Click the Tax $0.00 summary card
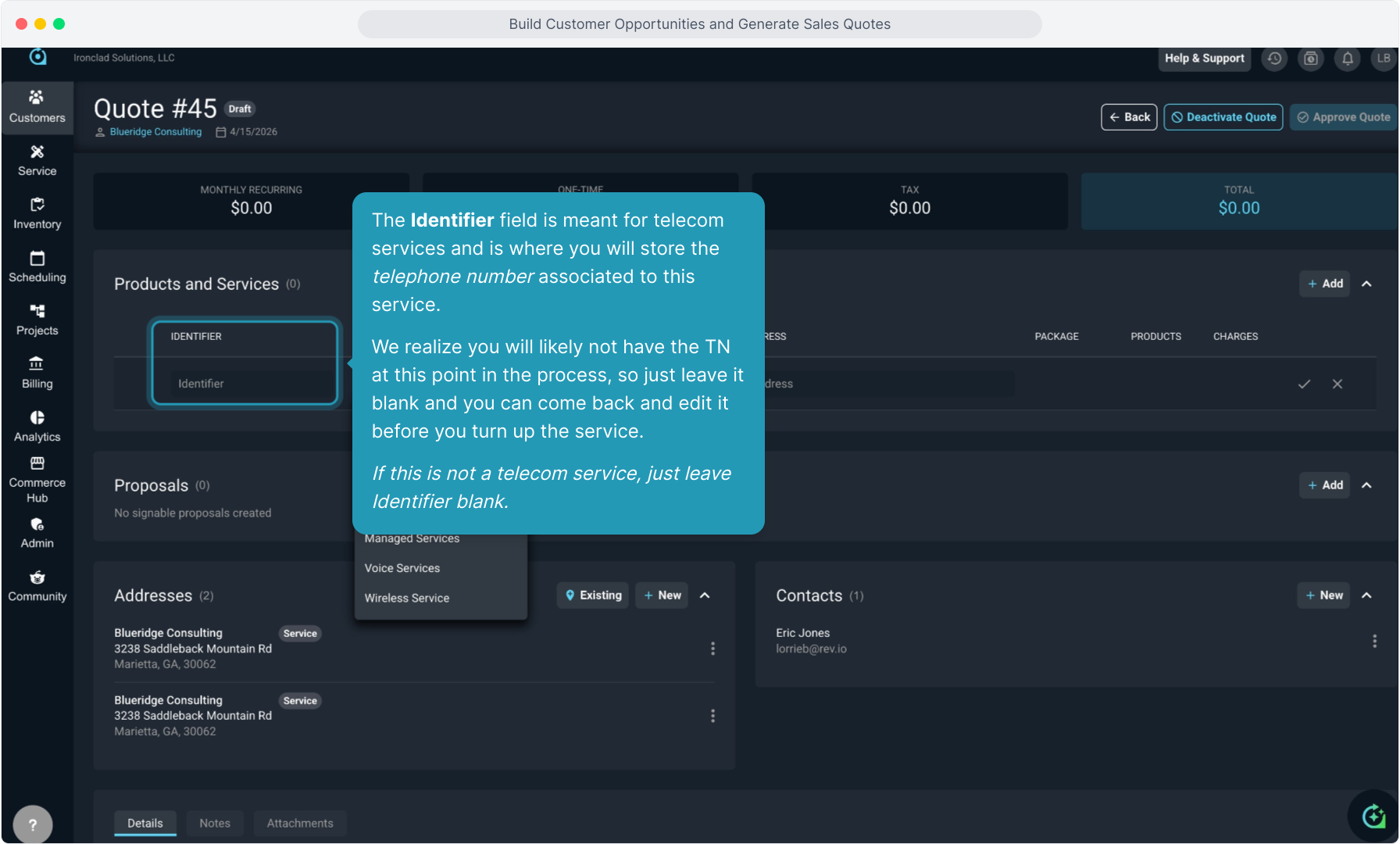The height and width of the screenshot is (844, 1400). point(909,201)
